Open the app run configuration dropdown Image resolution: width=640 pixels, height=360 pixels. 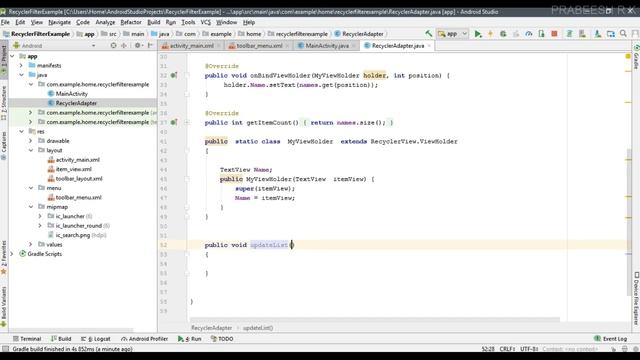(452, 34)
